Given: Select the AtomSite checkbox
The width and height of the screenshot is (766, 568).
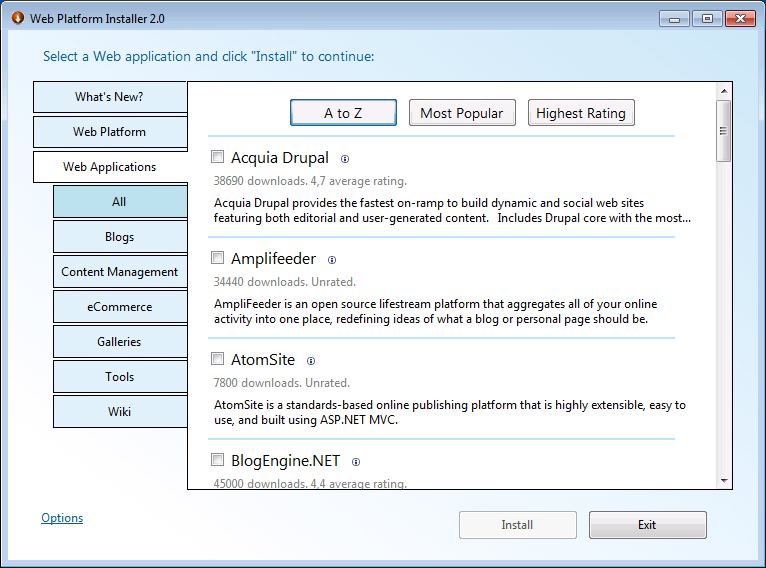Looking at the screenshot, I should tap(217, 358).
